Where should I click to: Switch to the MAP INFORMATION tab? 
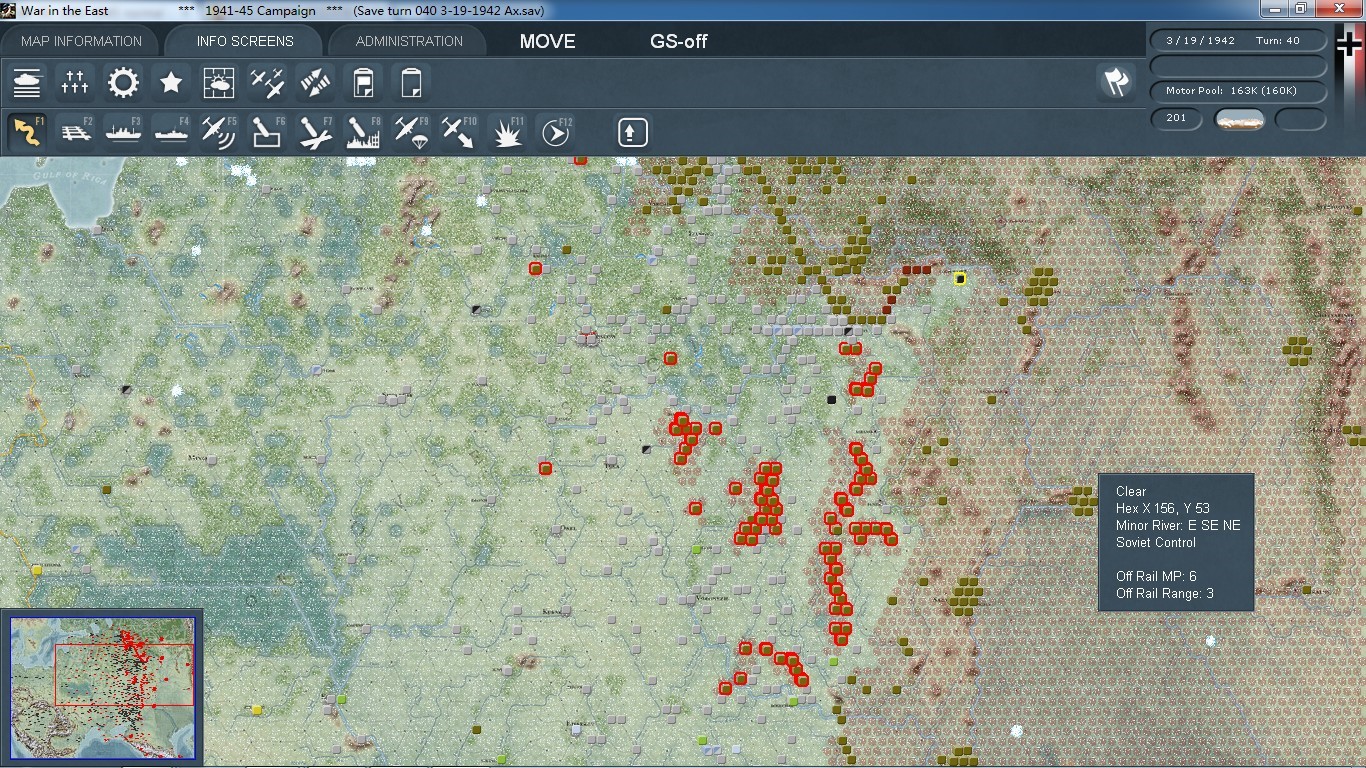click(81, 41)
